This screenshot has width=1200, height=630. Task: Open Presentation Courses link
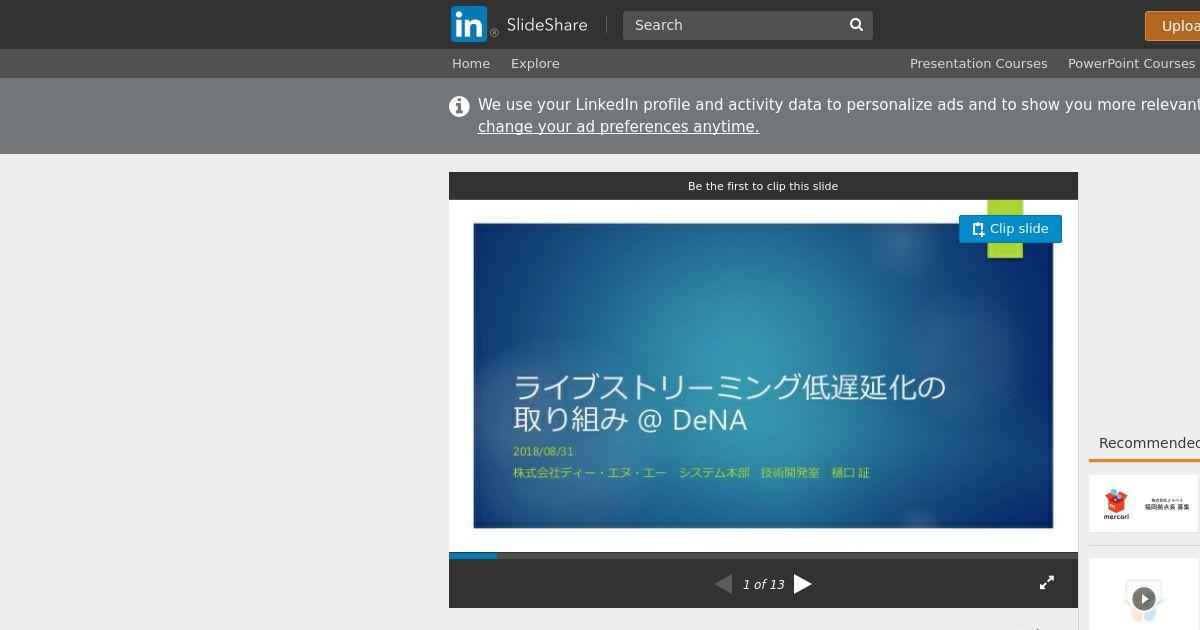point(979,63)
